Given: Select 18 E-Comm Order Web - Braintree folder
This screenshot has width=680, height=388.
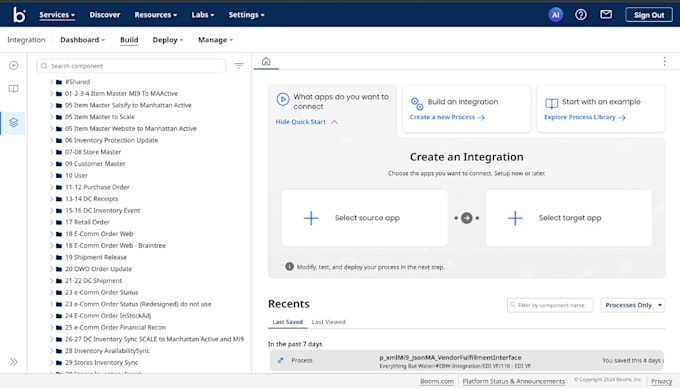Looking at the screenshot, I should pyautogui.click(x=115, y=246).
